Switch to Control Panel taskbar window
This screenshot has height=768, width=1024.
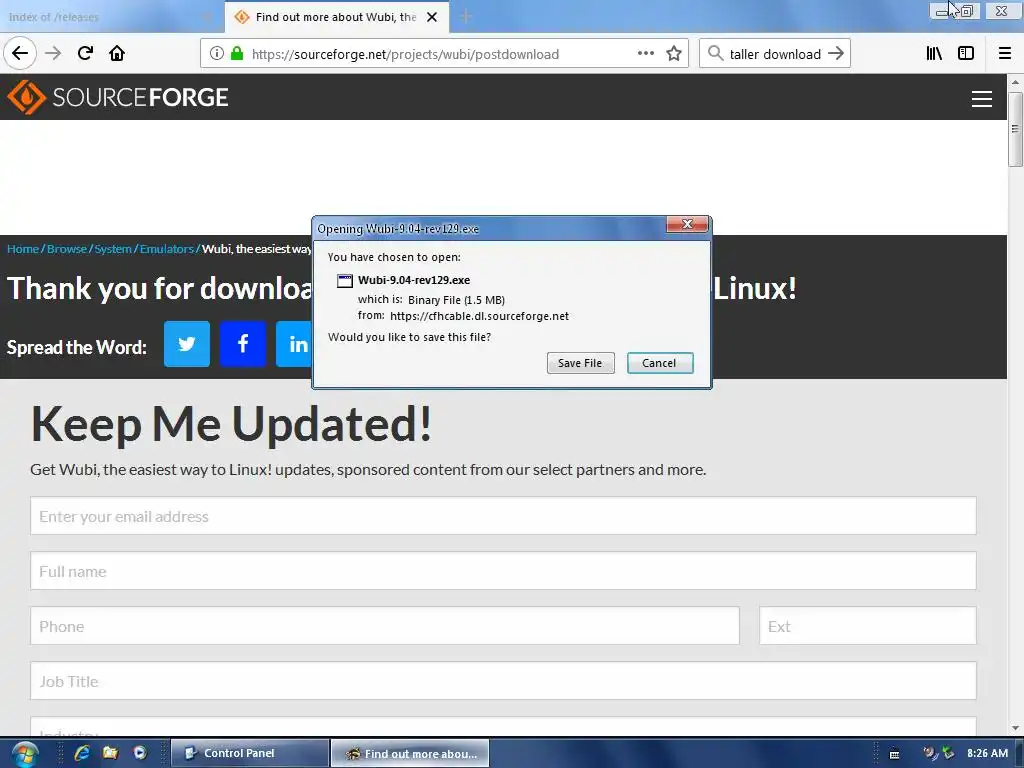[249, 754]
